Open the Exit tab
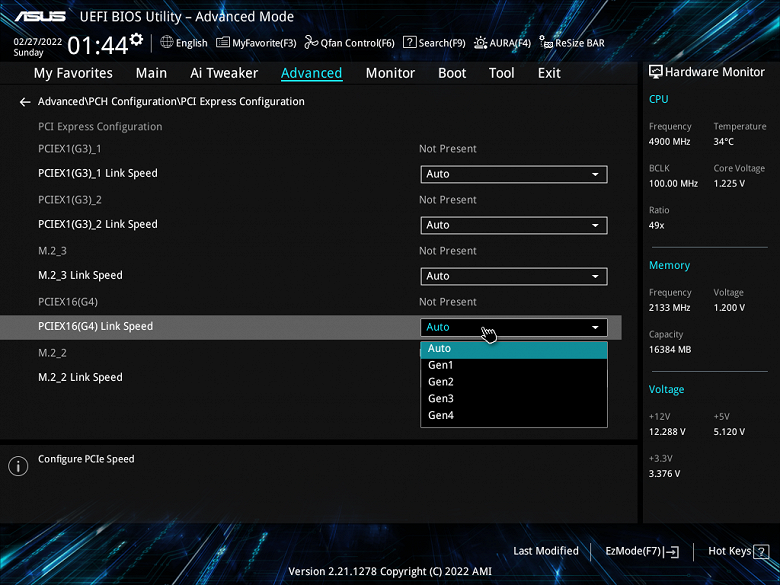Screen dimensions: 780x585 tap(549, 73)
